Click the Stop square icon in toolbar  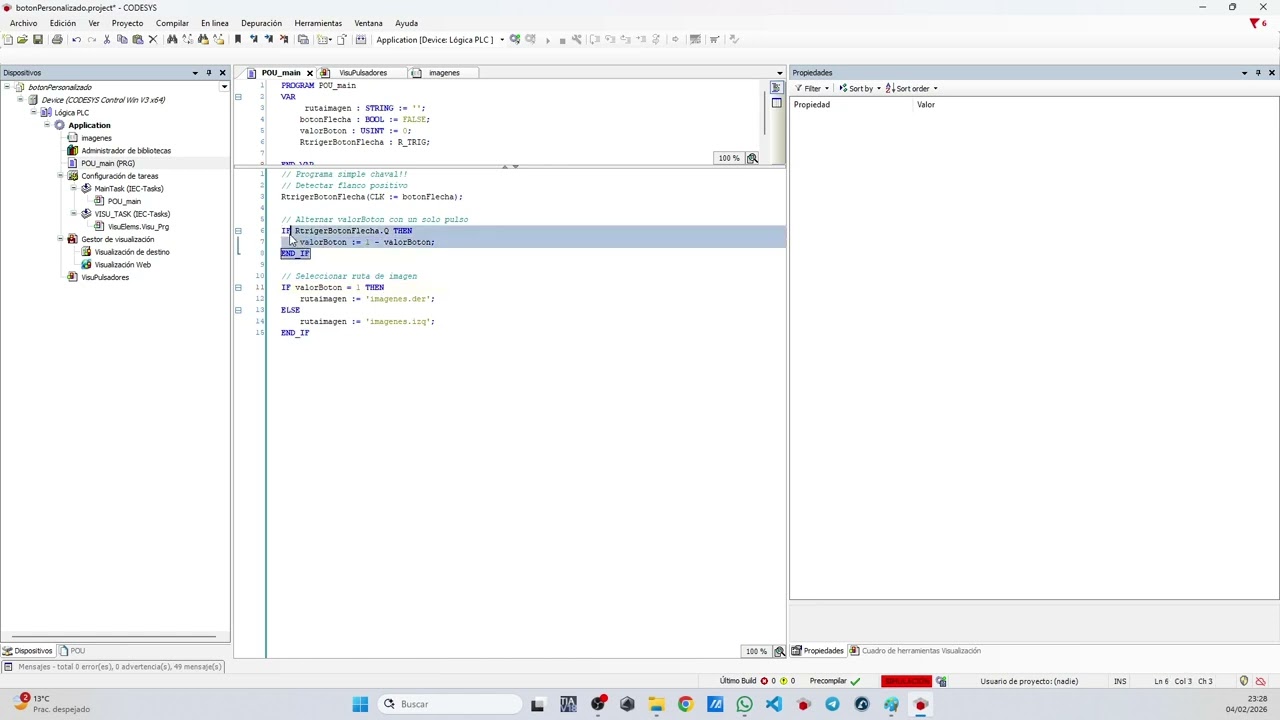click(x=562, y=39)
